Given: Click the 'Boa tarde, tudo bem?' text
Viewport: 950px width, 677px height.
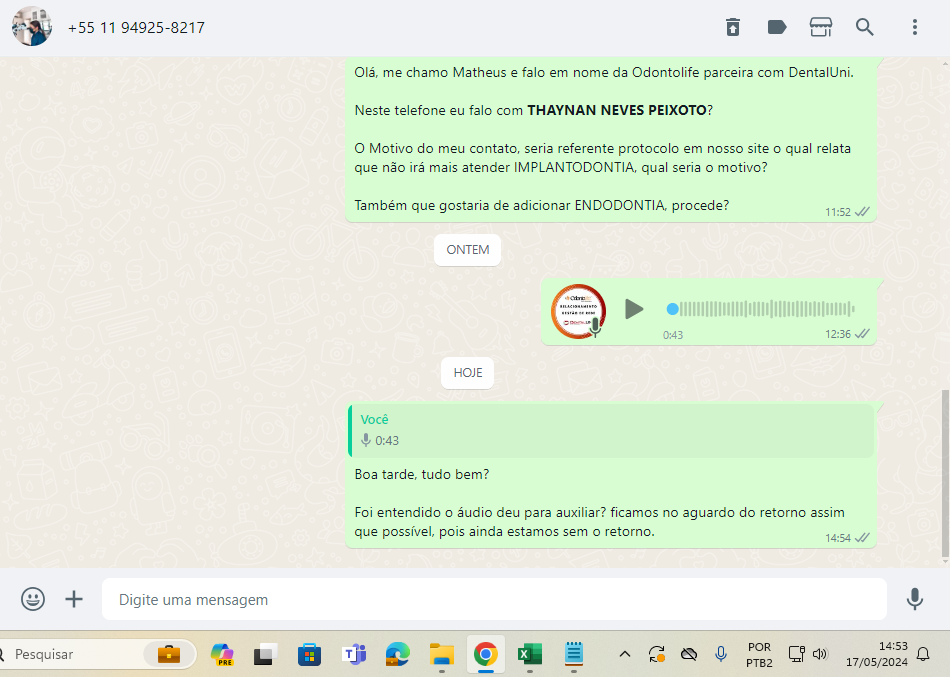Looking at the screenshot, I should (422, 475).
